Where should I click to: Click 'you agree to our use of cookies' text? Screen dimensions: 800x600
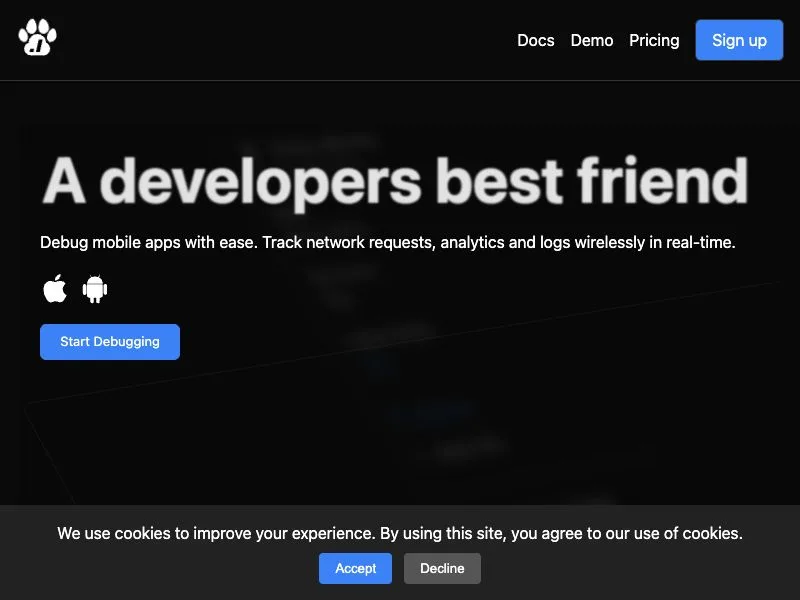pyautogui.click(x=627, y=534)
